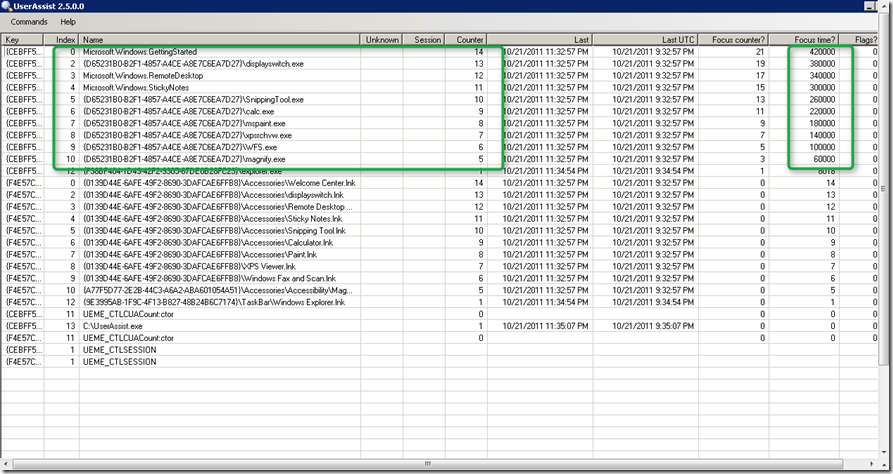
Task: Click the 180000 focus time value
Action: 822,124
